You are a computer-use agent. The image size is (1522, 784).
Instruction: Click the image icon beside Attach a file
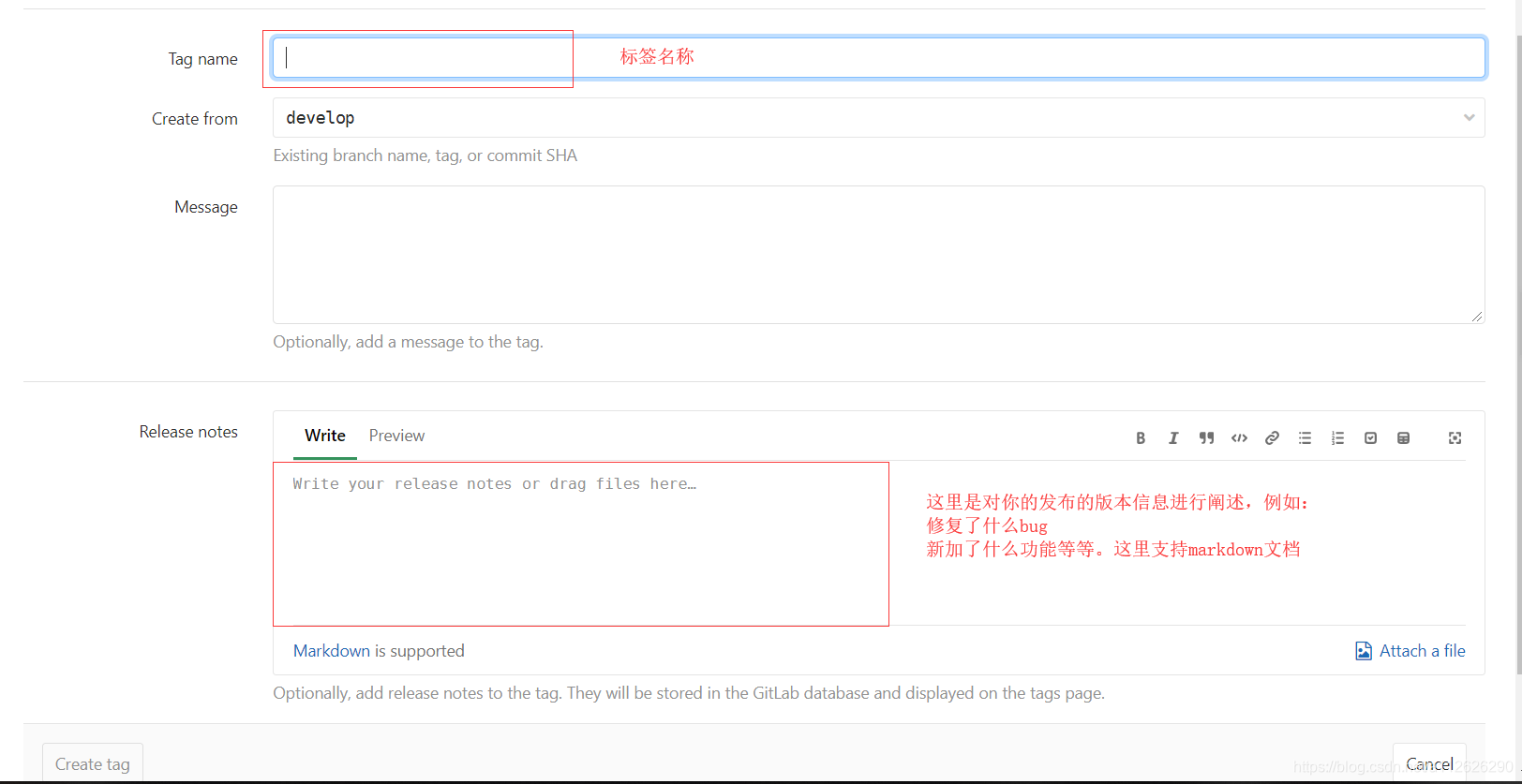(x=1364, y=651)
